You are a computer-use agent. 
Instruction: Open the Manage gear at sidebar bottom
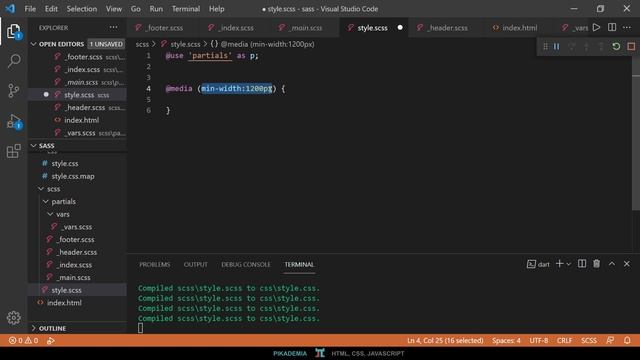coord(13,318)
